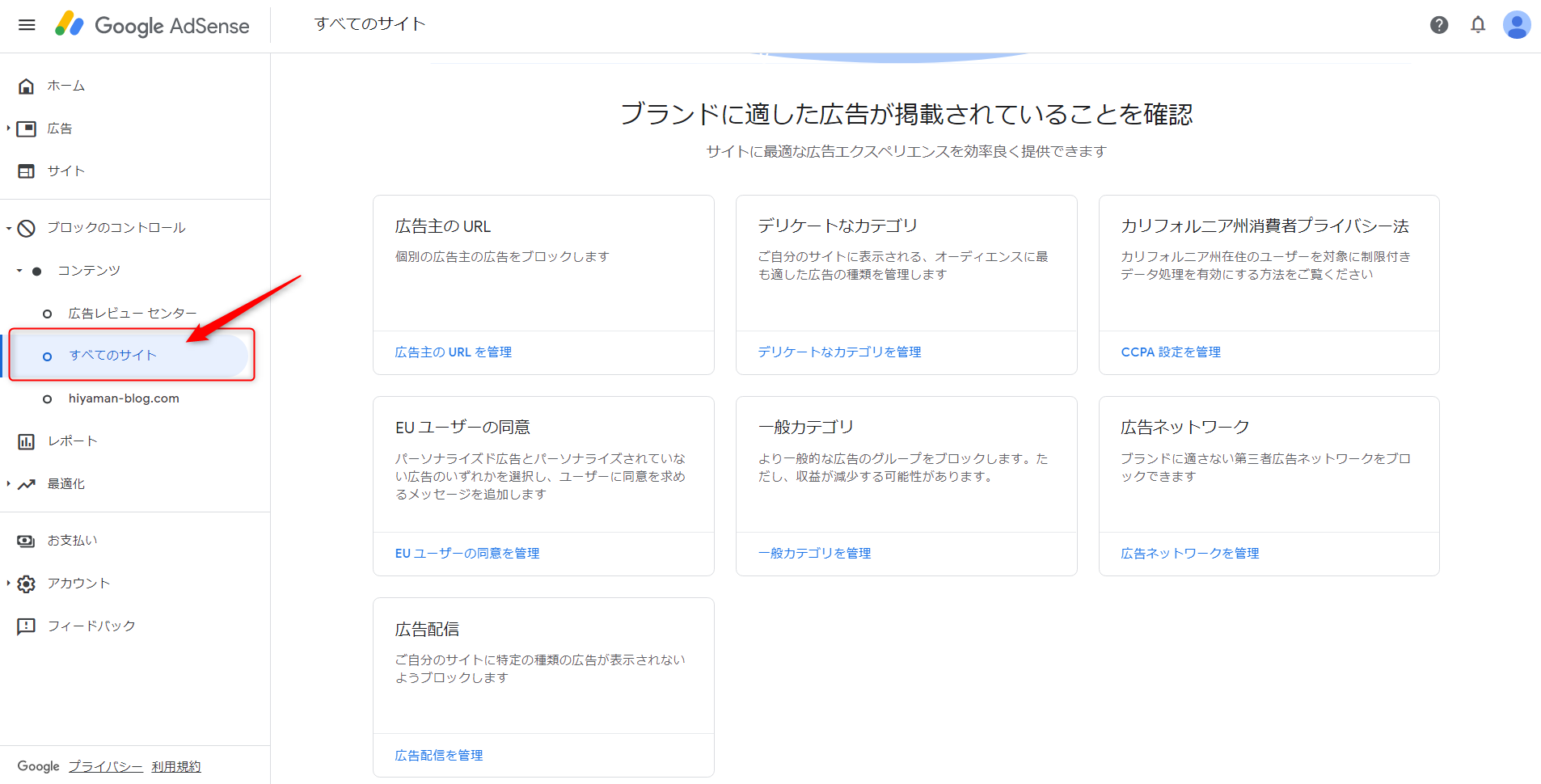Expand the 広告 sidebar section arrow
Viewport: 1541px width, 784px height.
pos(8,129)
